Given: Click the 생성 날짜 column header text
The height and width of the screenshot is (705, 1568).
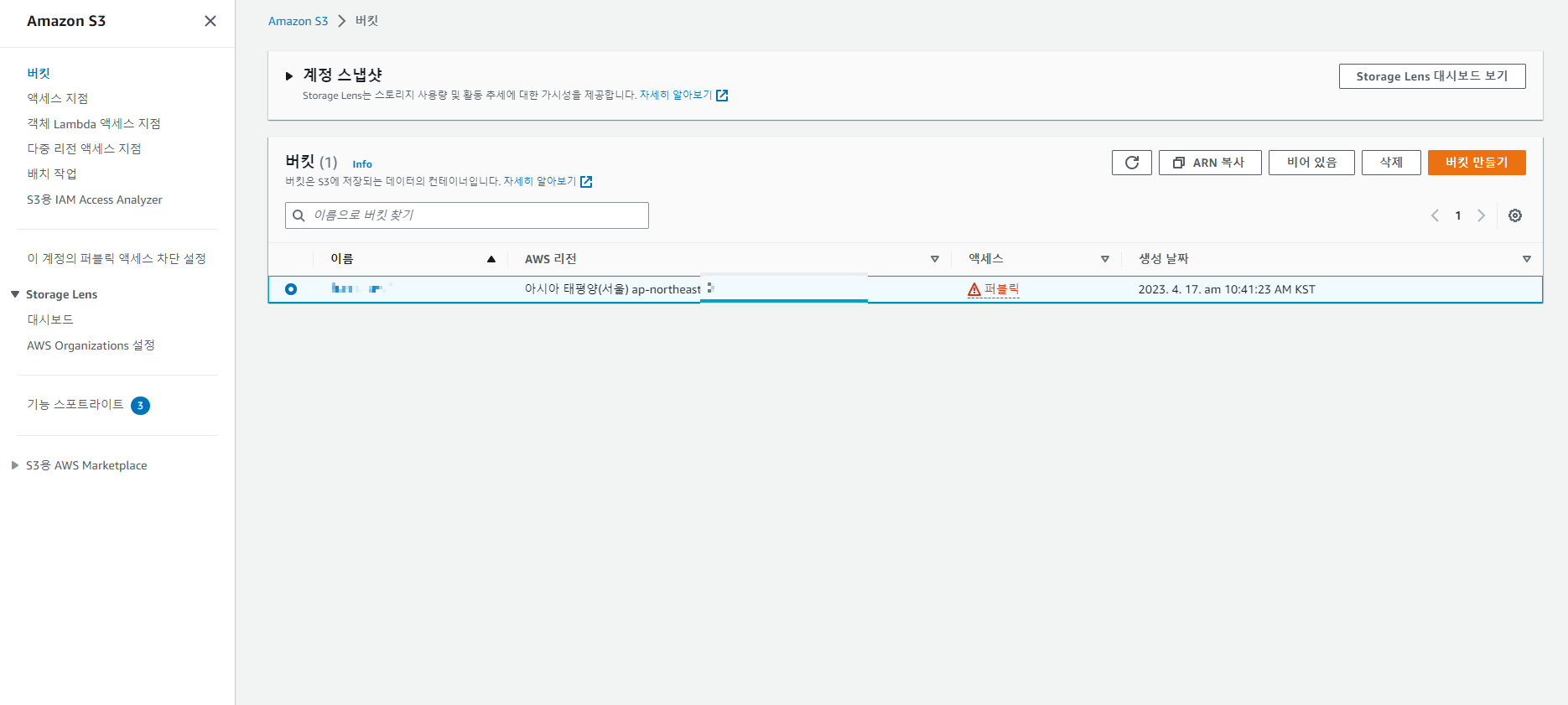Looking at the screenshot, I should click(1164, 259).
